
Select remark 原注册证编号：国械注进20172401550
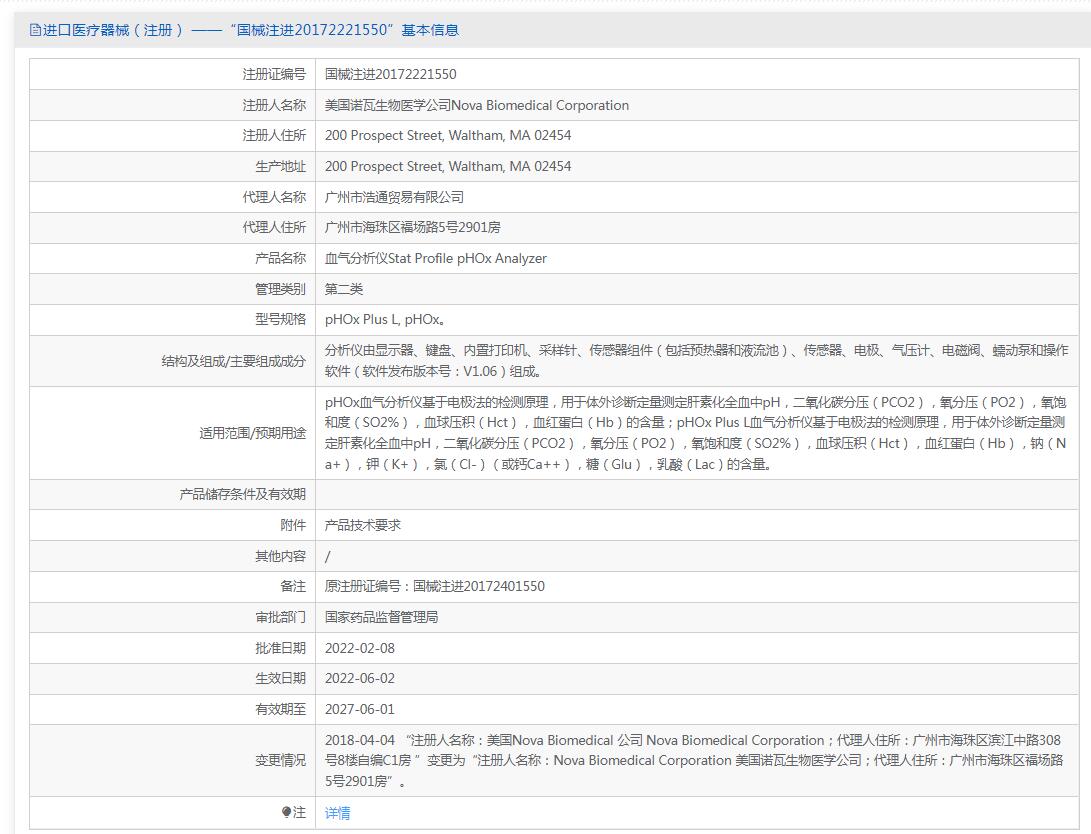click(x=435, y=586)
